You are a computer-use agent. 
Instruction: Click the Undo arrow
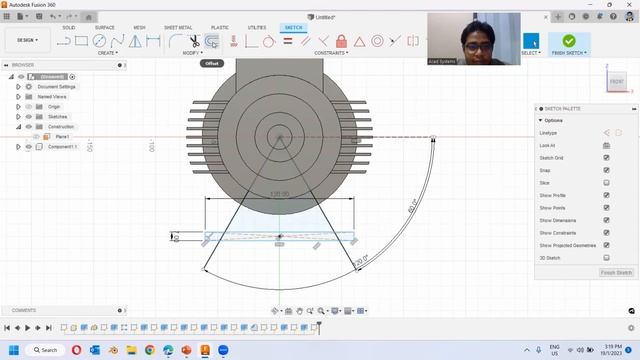[x=53, y=17]
